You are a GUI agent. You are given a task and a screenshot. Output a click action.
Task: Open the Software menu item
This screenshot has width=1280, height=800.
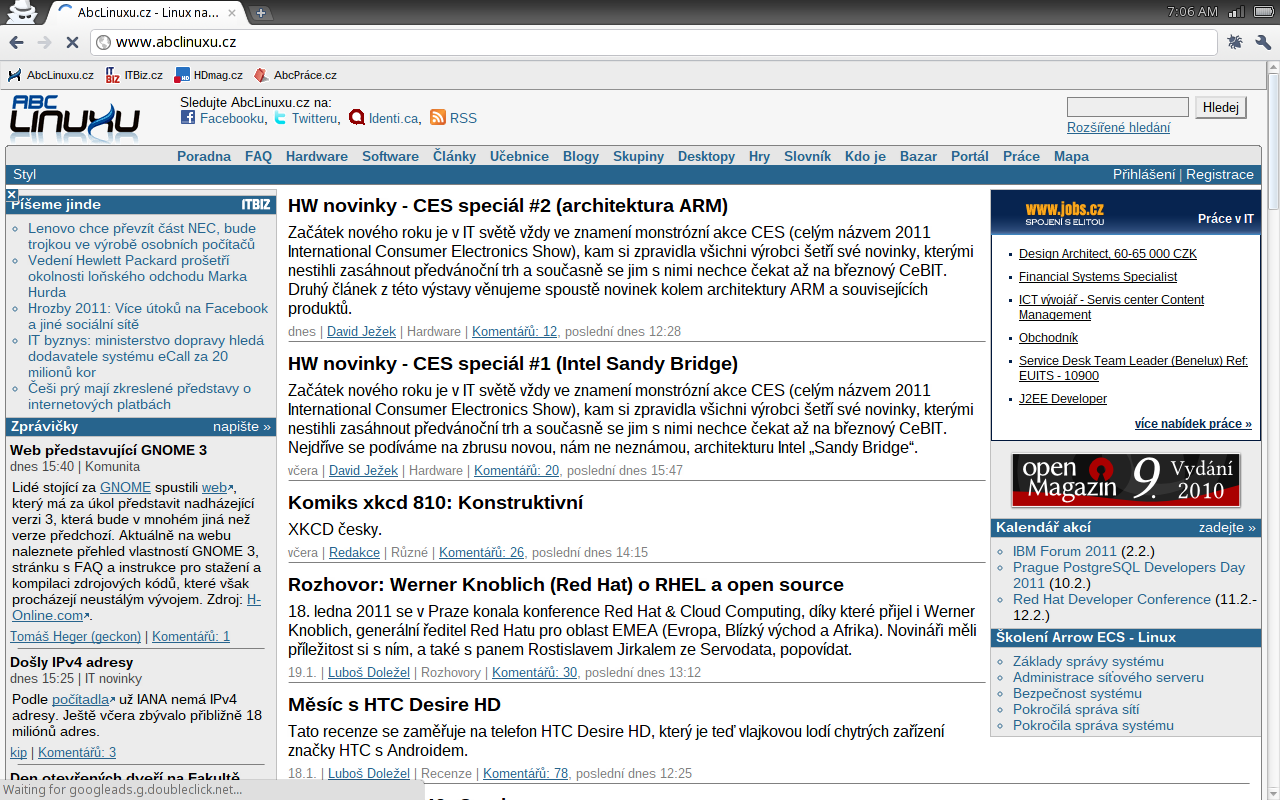coord(390,156)
